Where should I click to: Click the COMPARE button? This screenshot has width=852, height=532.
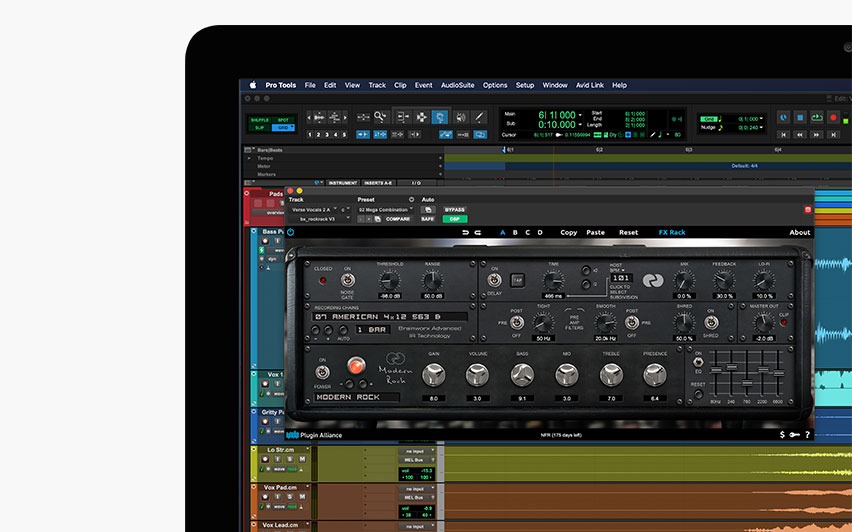coord(398,219)
